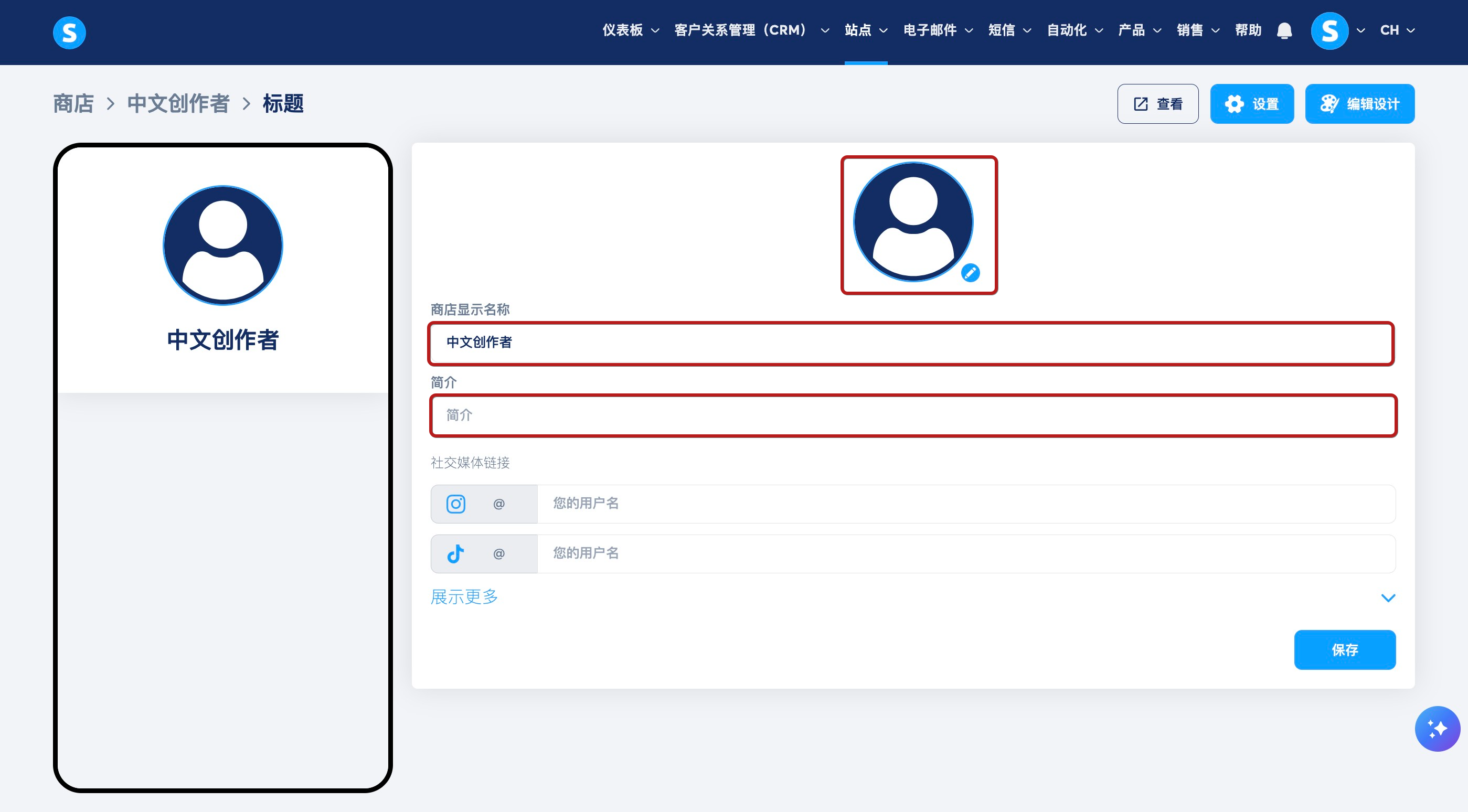Click the 中文创作者 breadcrumb link
Viewport: 1468px width, 812px height.
click(x=178, y=104)
